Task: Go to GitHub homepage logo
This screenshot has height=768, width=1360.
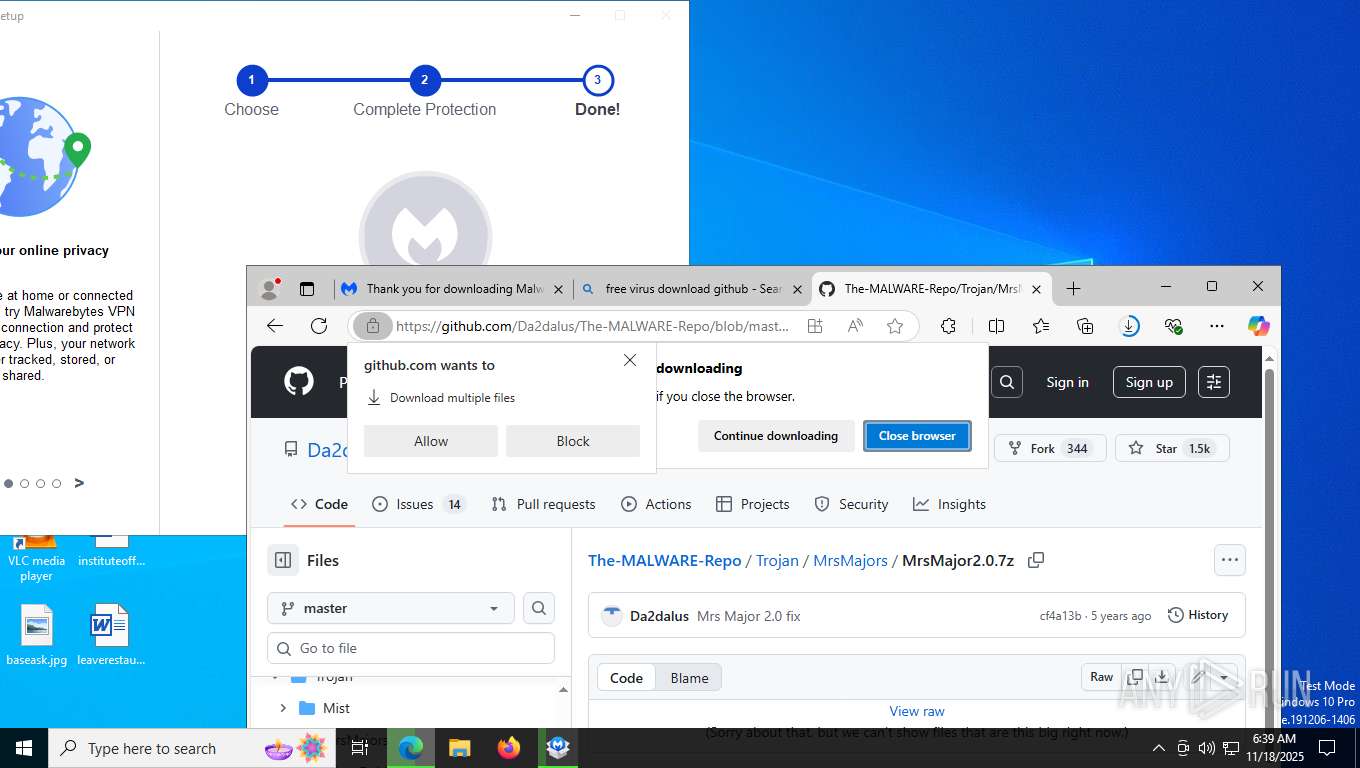Action: click(x=298, y=381)
